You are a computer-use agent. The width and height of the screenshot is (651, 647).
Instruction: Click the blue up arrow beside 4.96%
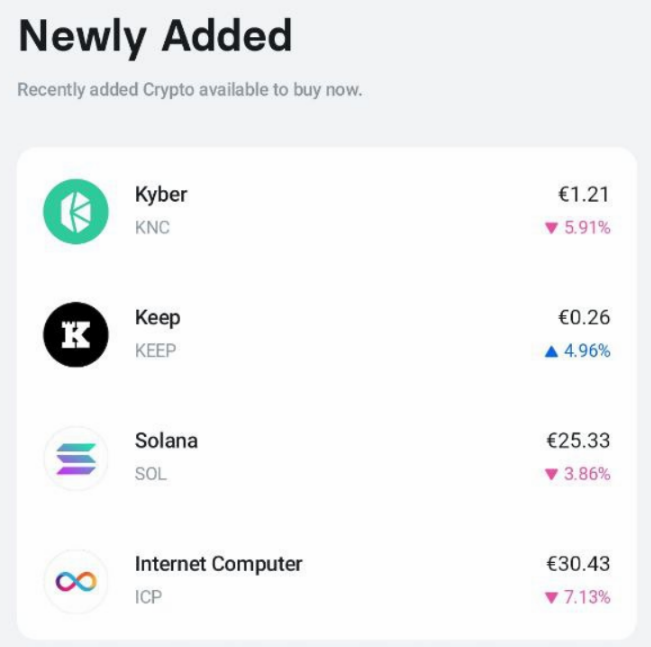click(550, 351)
